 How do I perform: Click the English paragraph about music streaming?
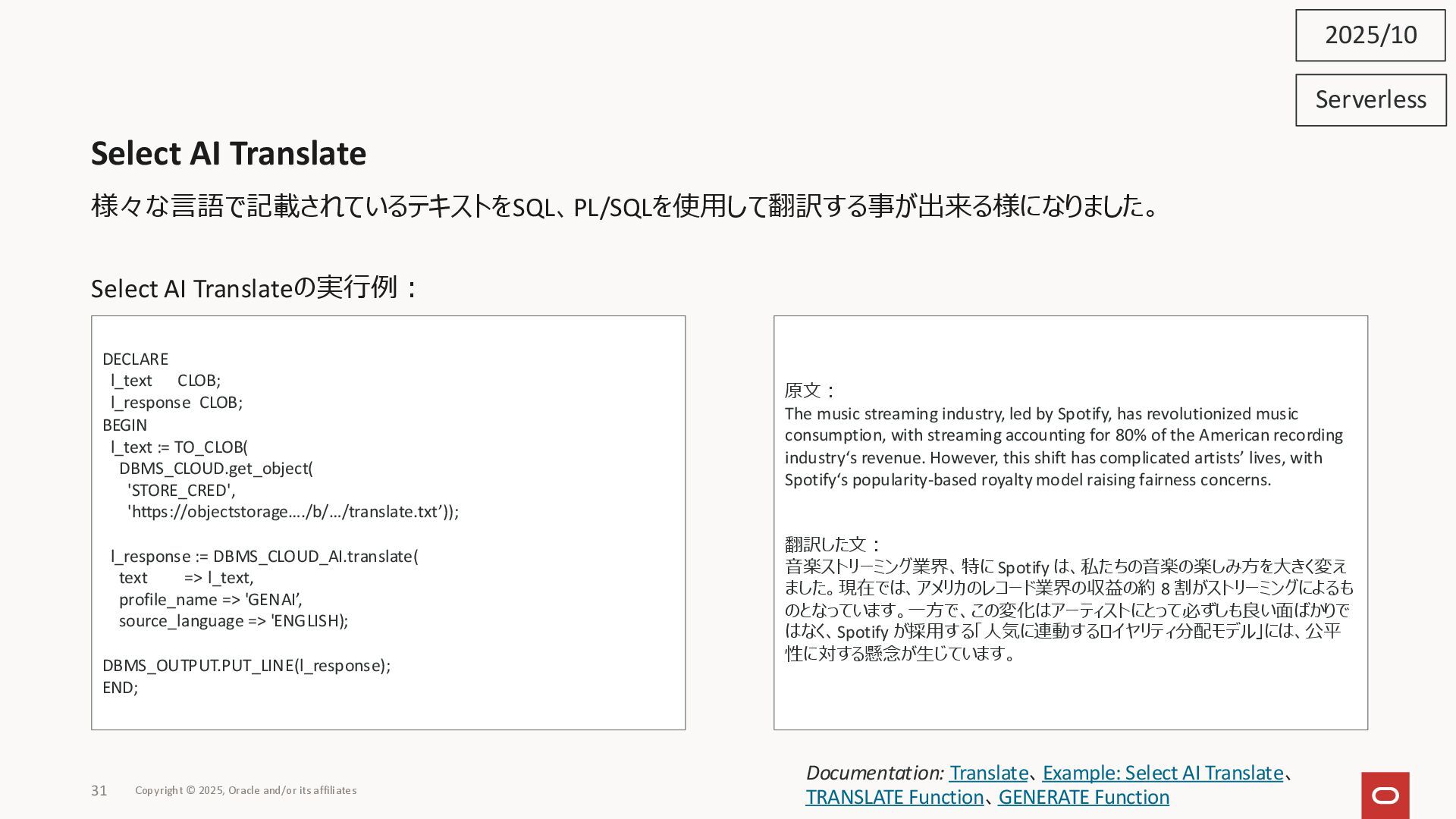1062,447
